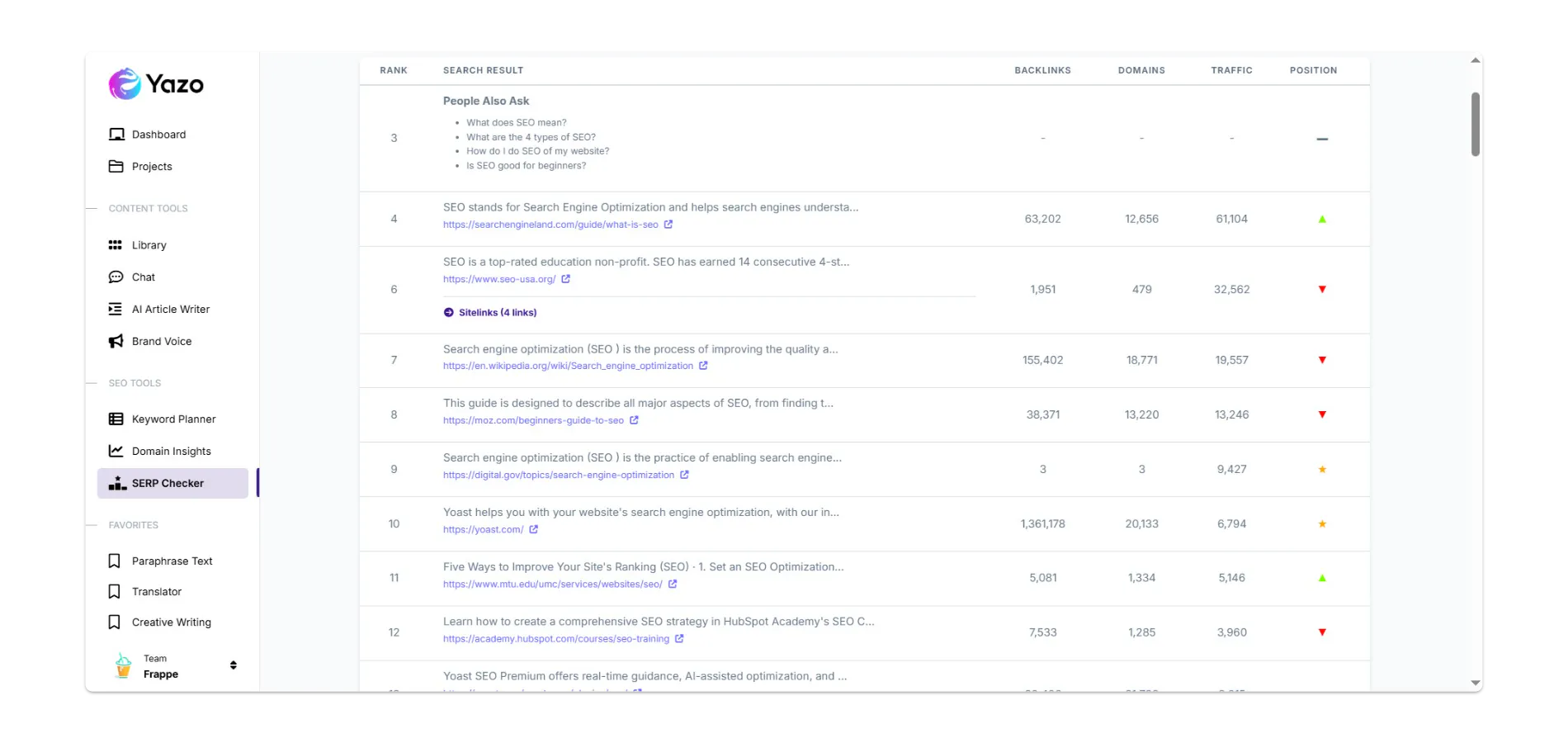
Task: Click traffic value 61,104
Action: tap(1231, 219)
